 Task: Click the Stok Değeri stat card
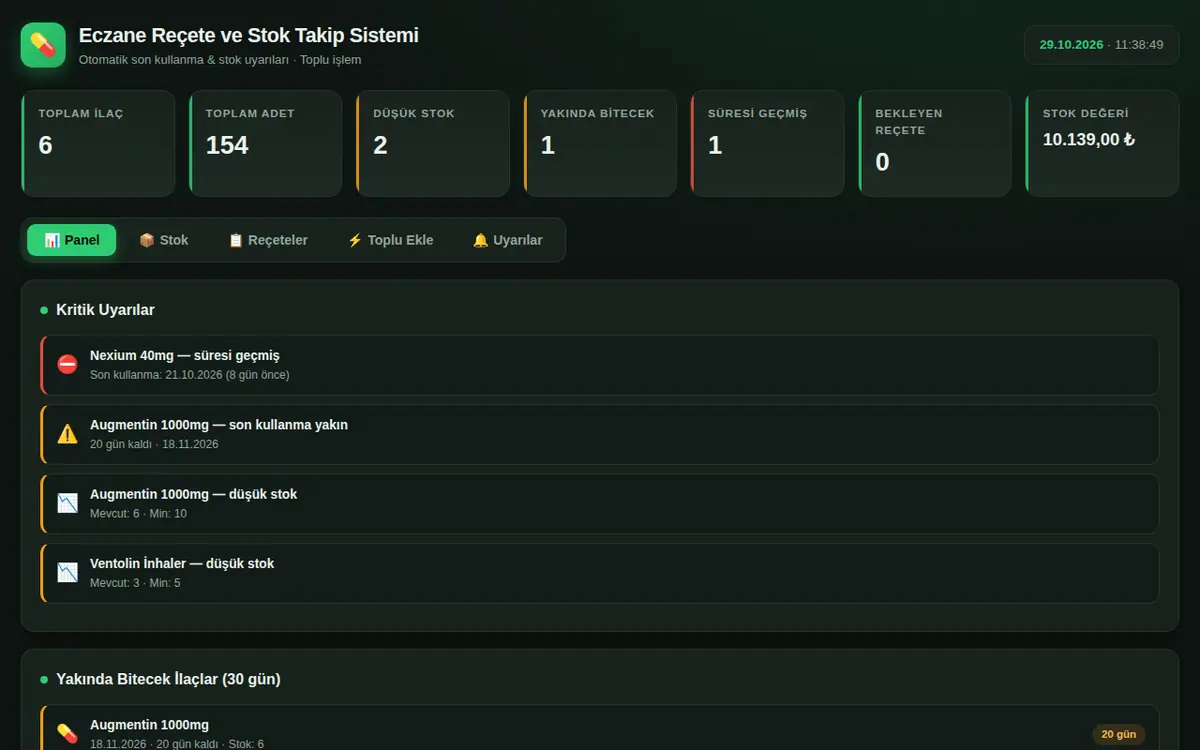[x=1102, y=144]
